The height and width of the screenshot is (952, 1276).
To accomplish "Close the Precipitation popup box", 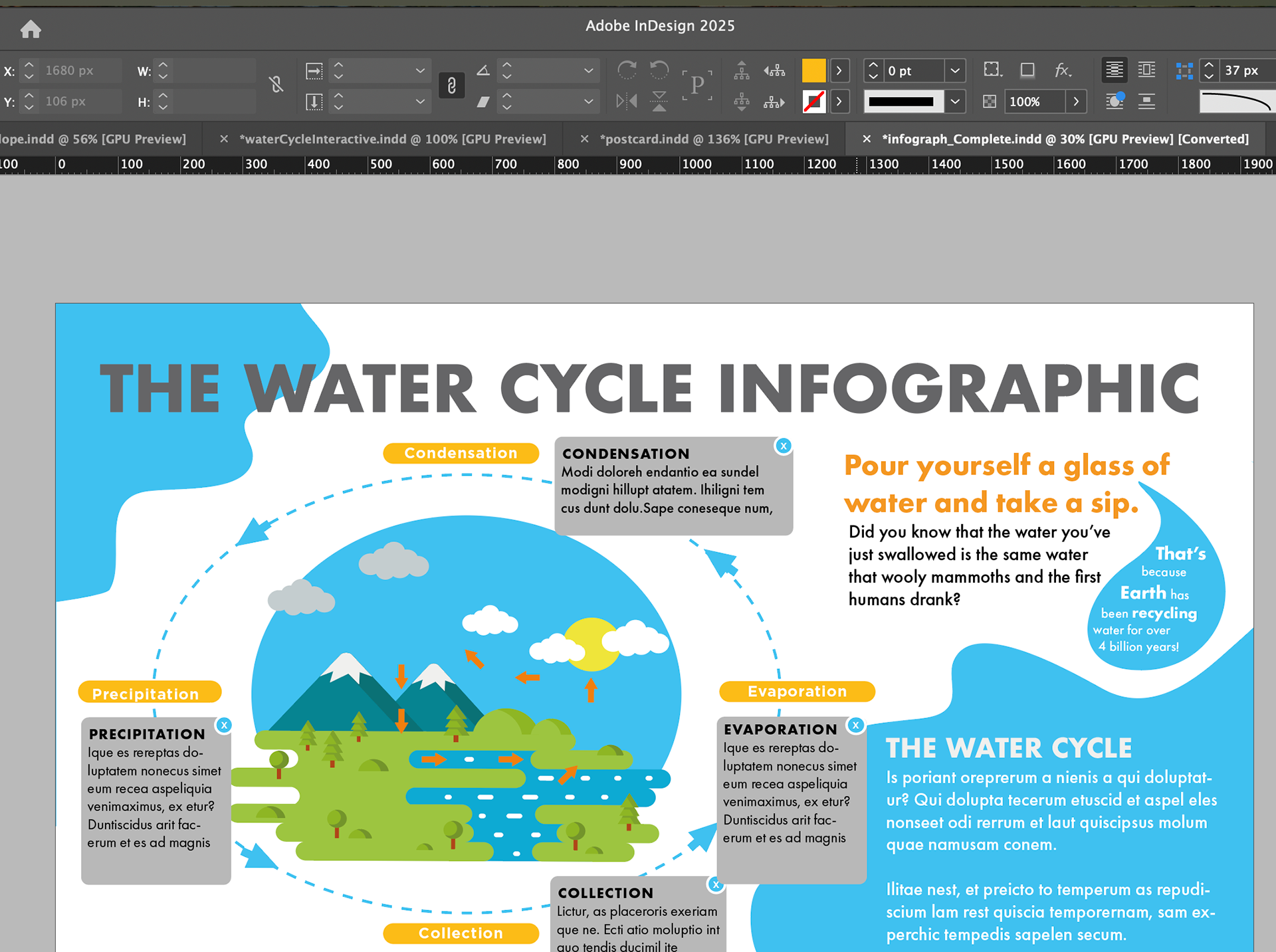I will pyautogui.click(x=224, y=725).
